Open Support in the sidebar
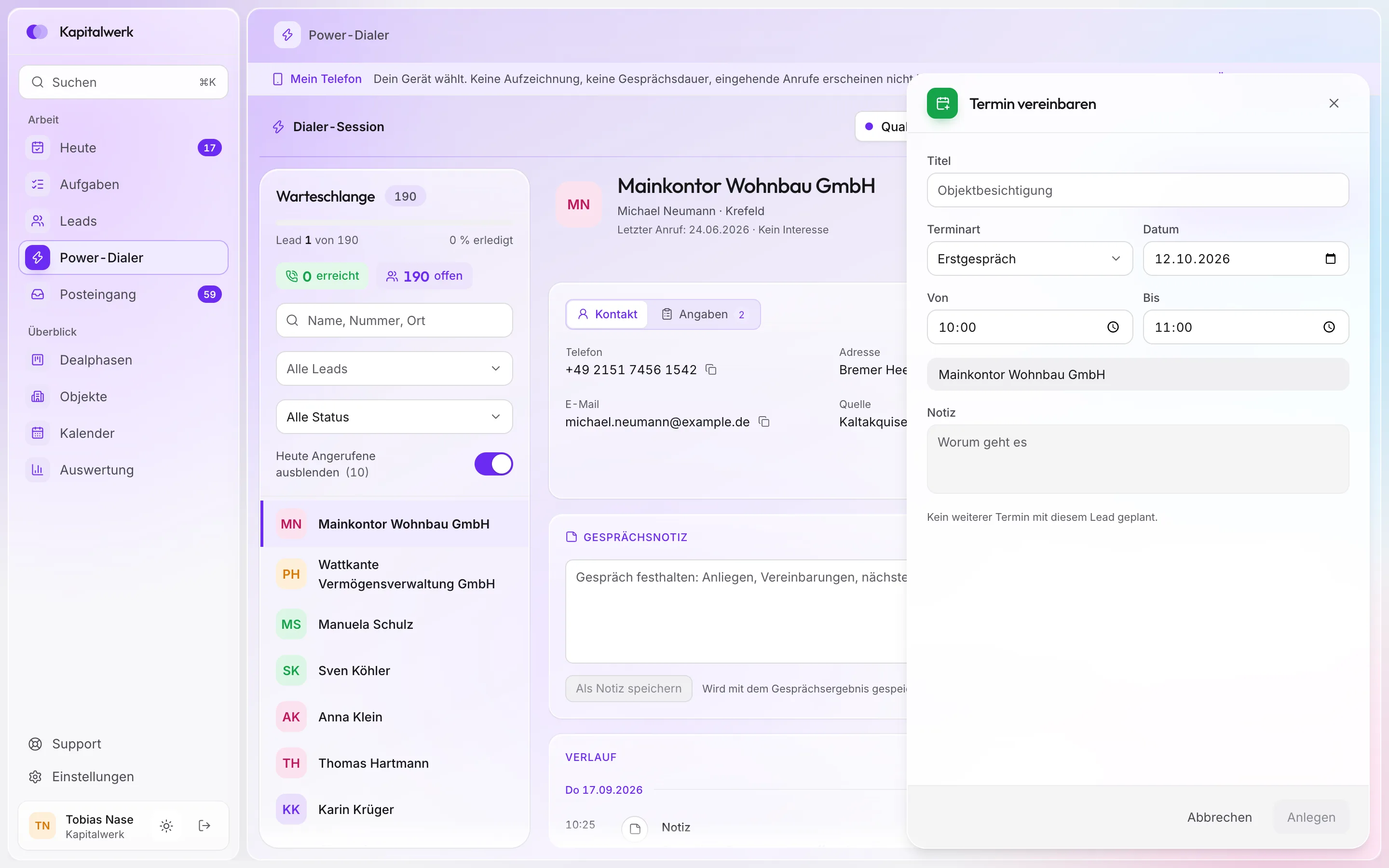Screen dimensions: 1389x868 [x=123, y=744]
